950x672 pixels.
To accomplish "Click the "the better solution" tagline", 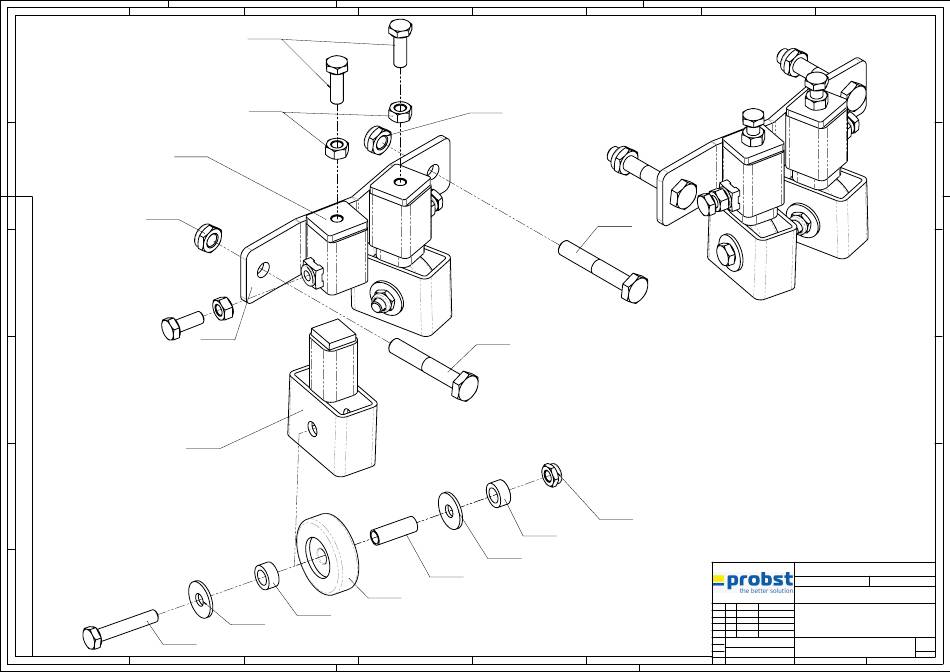I will coord(766,590).
